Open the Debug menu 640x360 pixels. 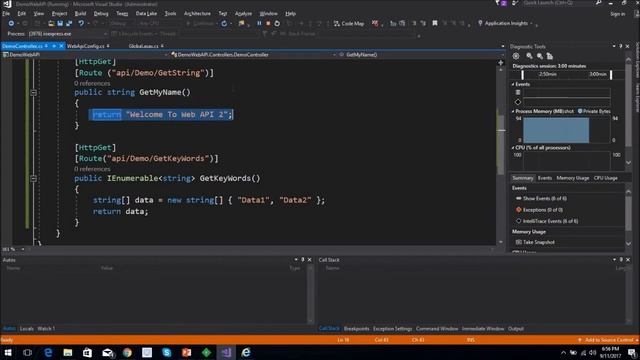coord(101,13)
